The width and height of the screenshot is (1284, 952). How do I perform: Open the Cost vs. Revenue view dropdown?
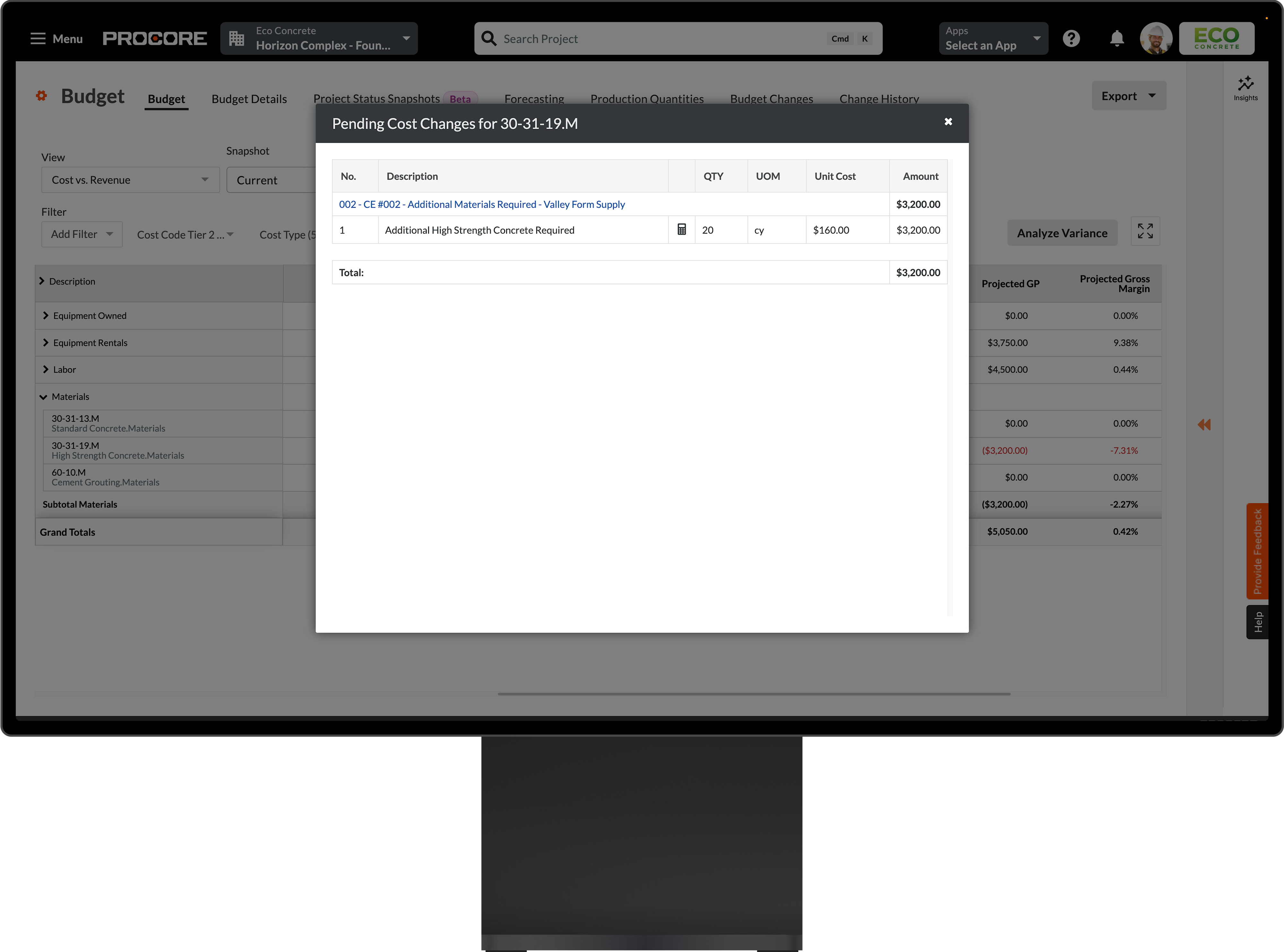[130, 180]
